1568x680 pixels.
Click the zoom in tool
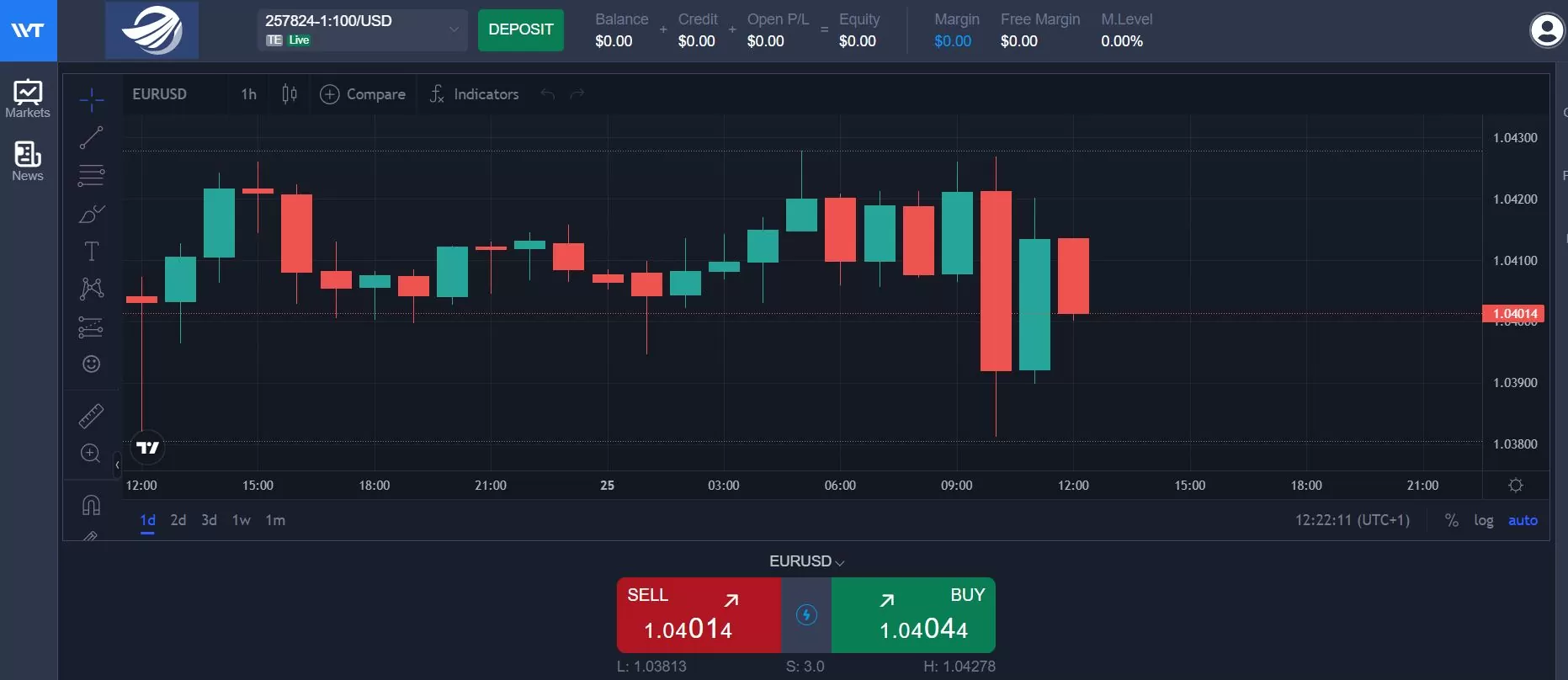click(91, 454)
